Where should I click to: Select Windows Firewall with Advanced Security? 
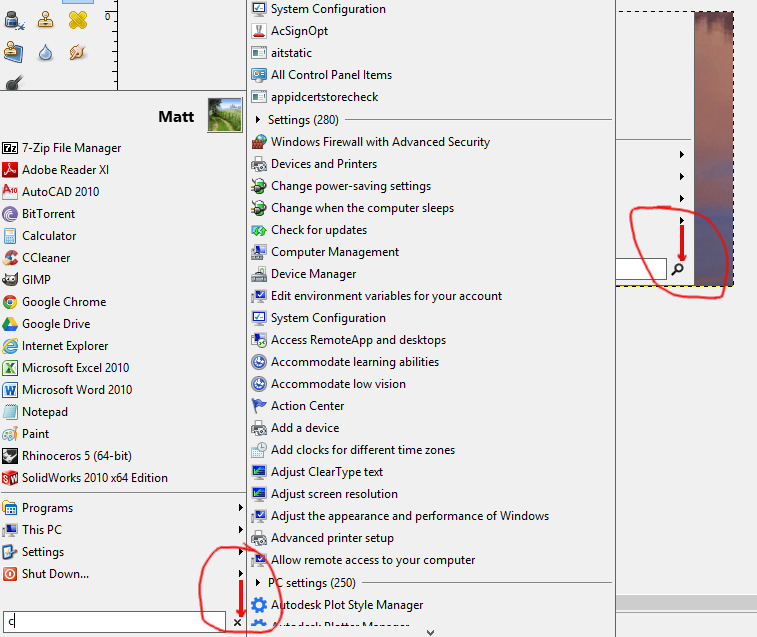(x=380, y=142)
